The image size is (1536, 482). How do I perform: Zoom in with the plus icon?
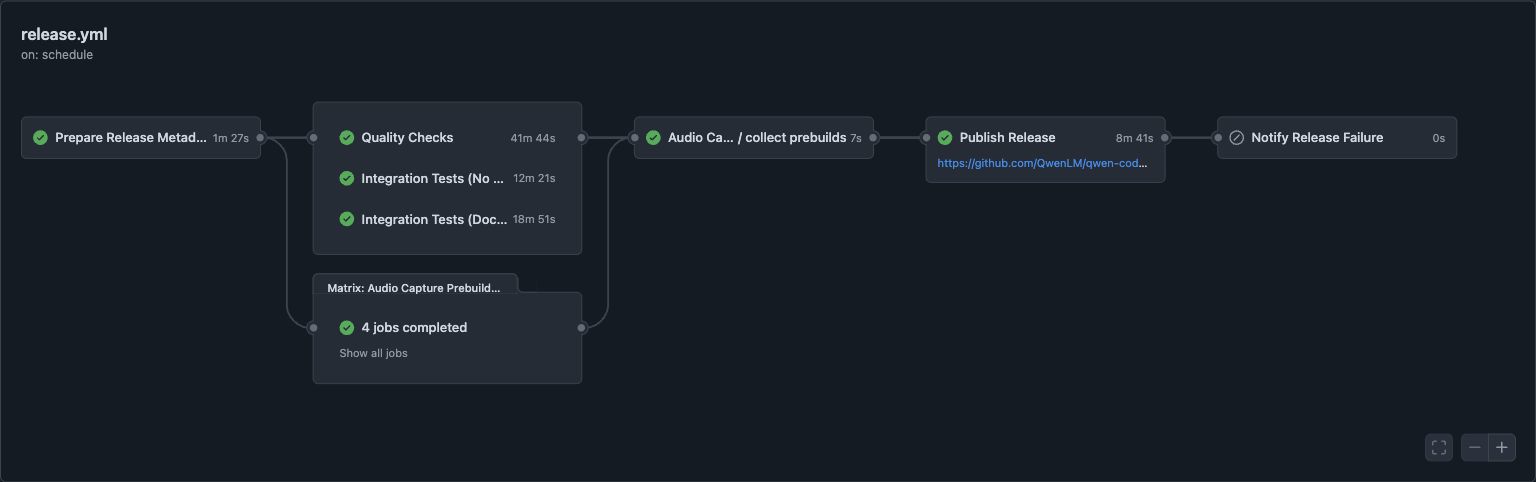coord(1502,447)
